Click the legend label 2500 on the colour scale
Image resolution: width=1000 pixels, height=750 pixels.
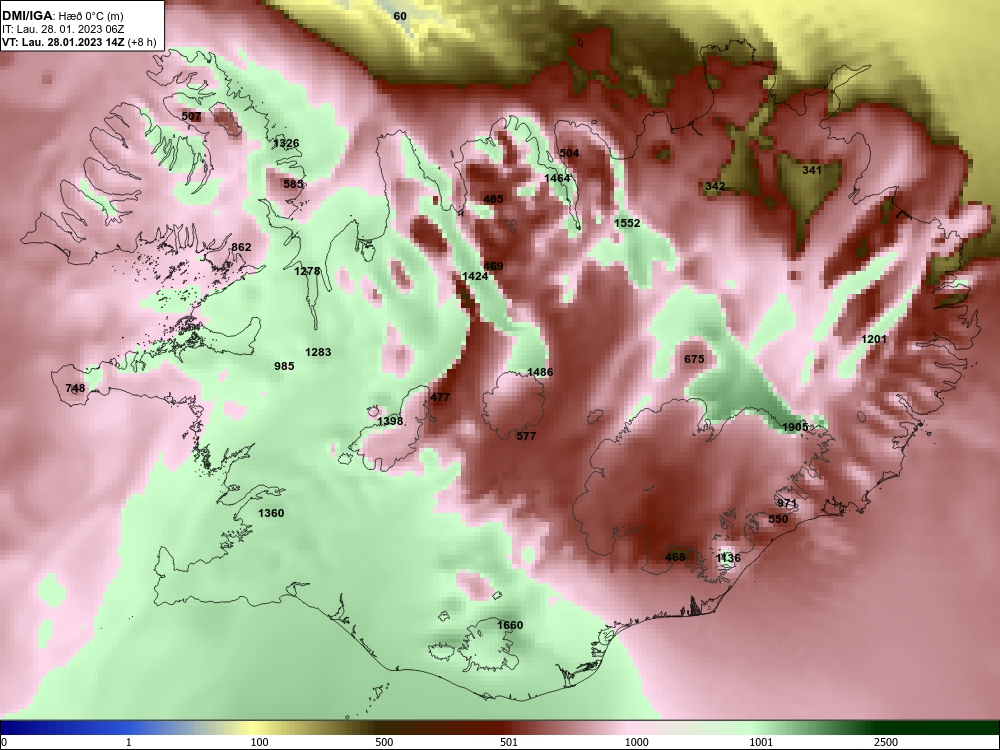coord(886,742)
